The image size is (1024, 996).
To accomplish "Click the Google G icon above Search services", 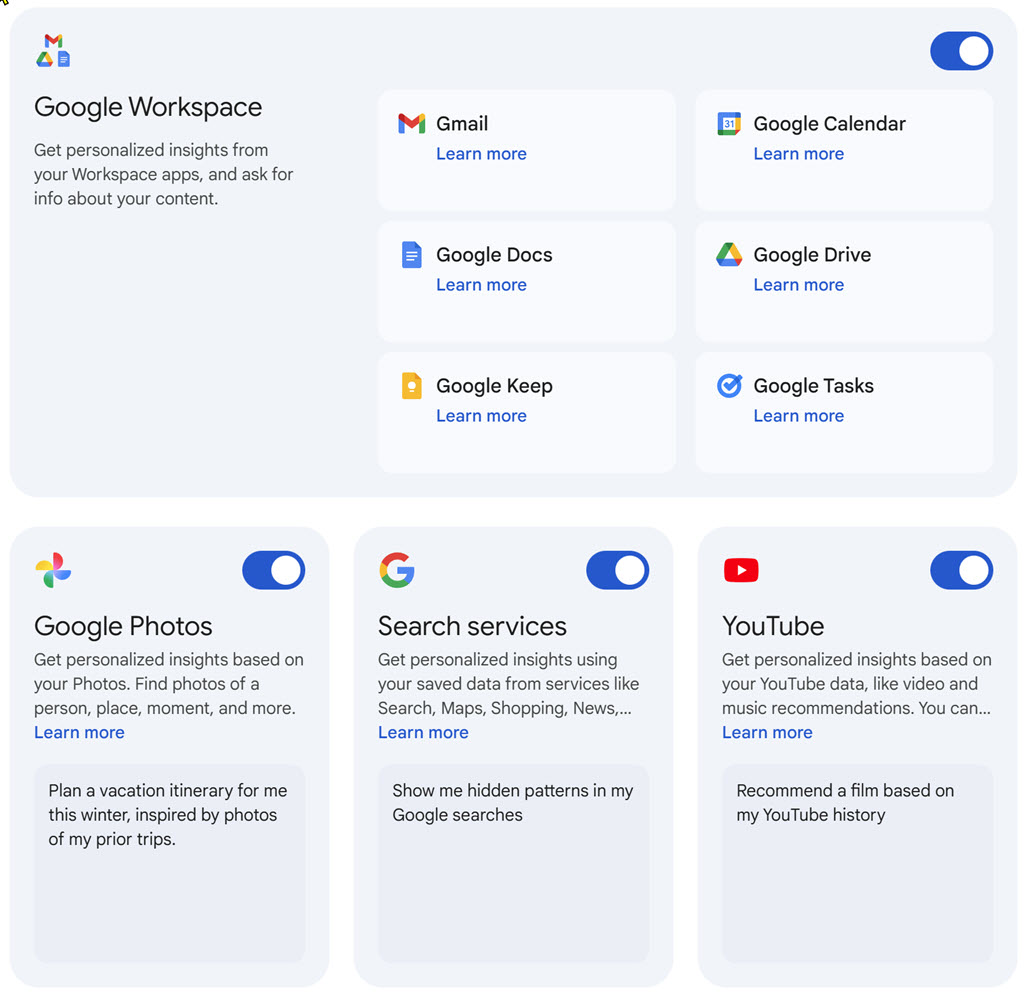I will tap(396, 570).
